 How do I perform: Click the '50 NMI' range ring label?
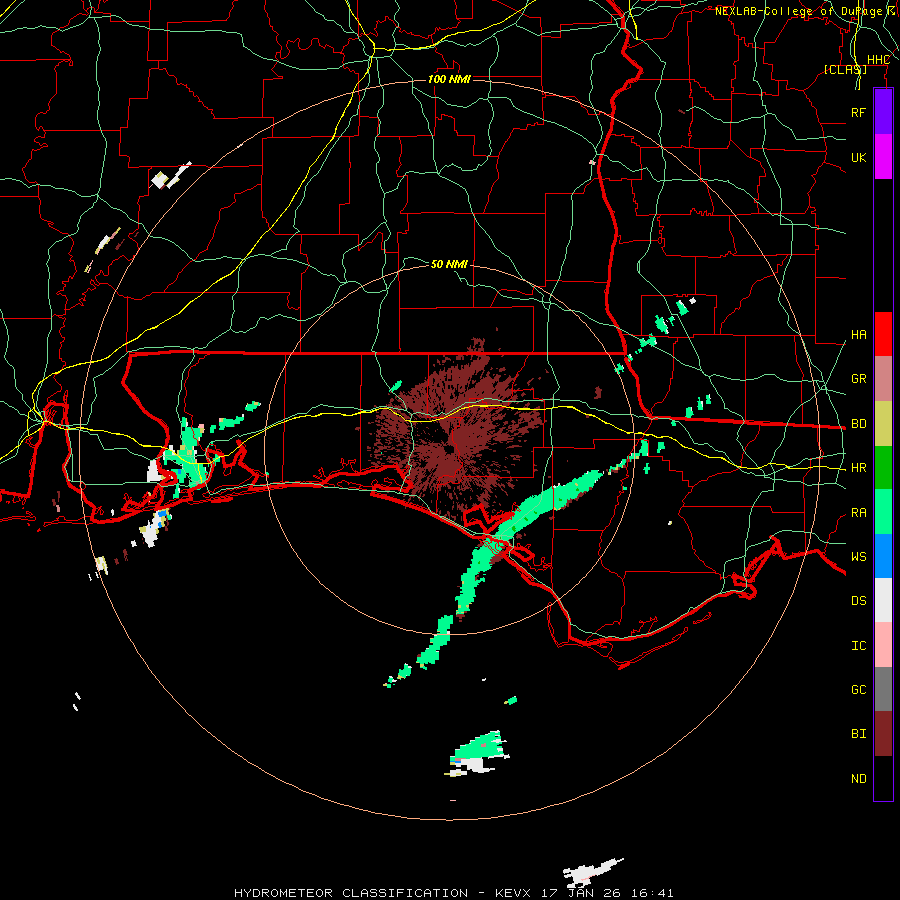coord(449,264)
